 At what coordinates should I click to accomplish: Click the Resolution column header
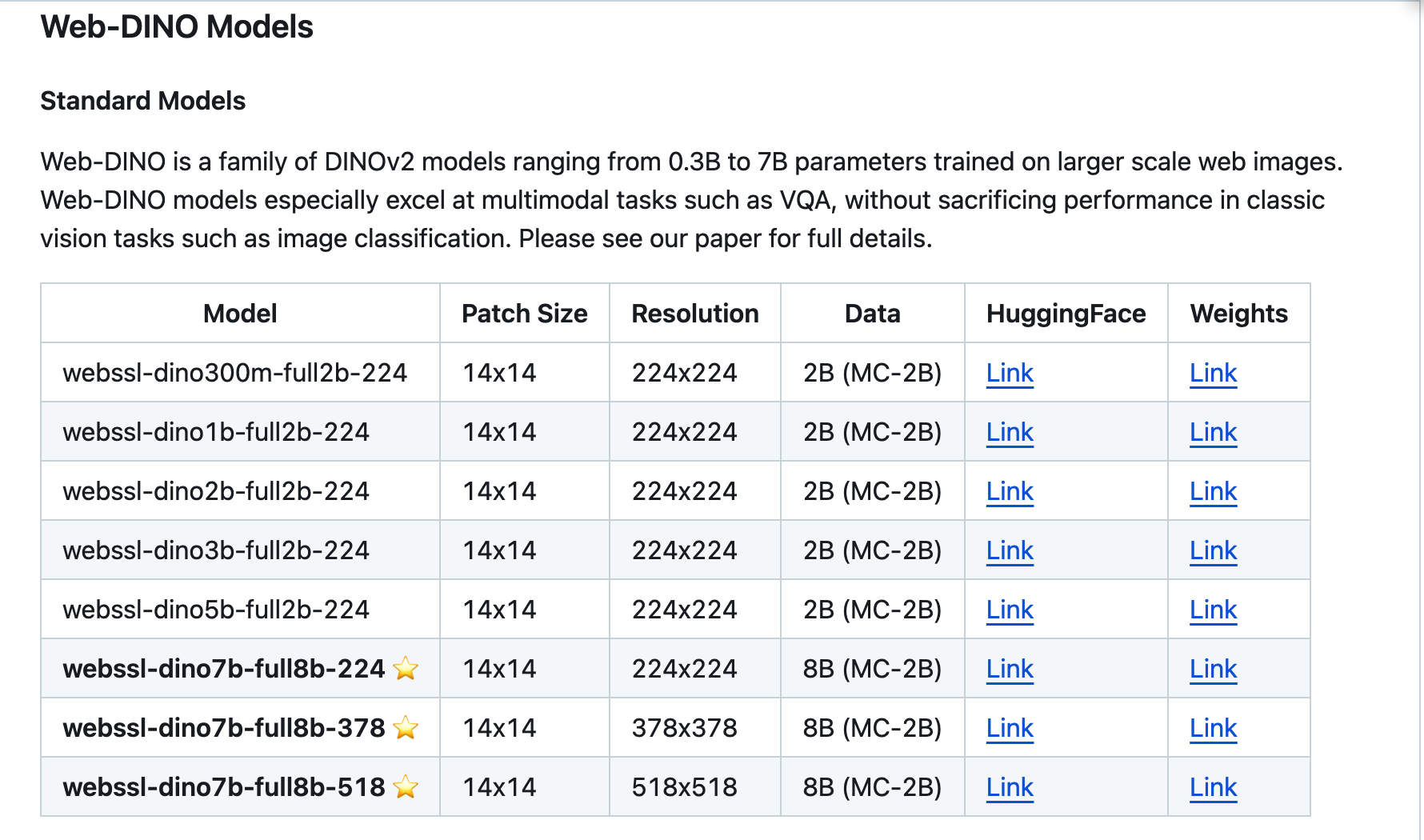click(x=695, y=314)
